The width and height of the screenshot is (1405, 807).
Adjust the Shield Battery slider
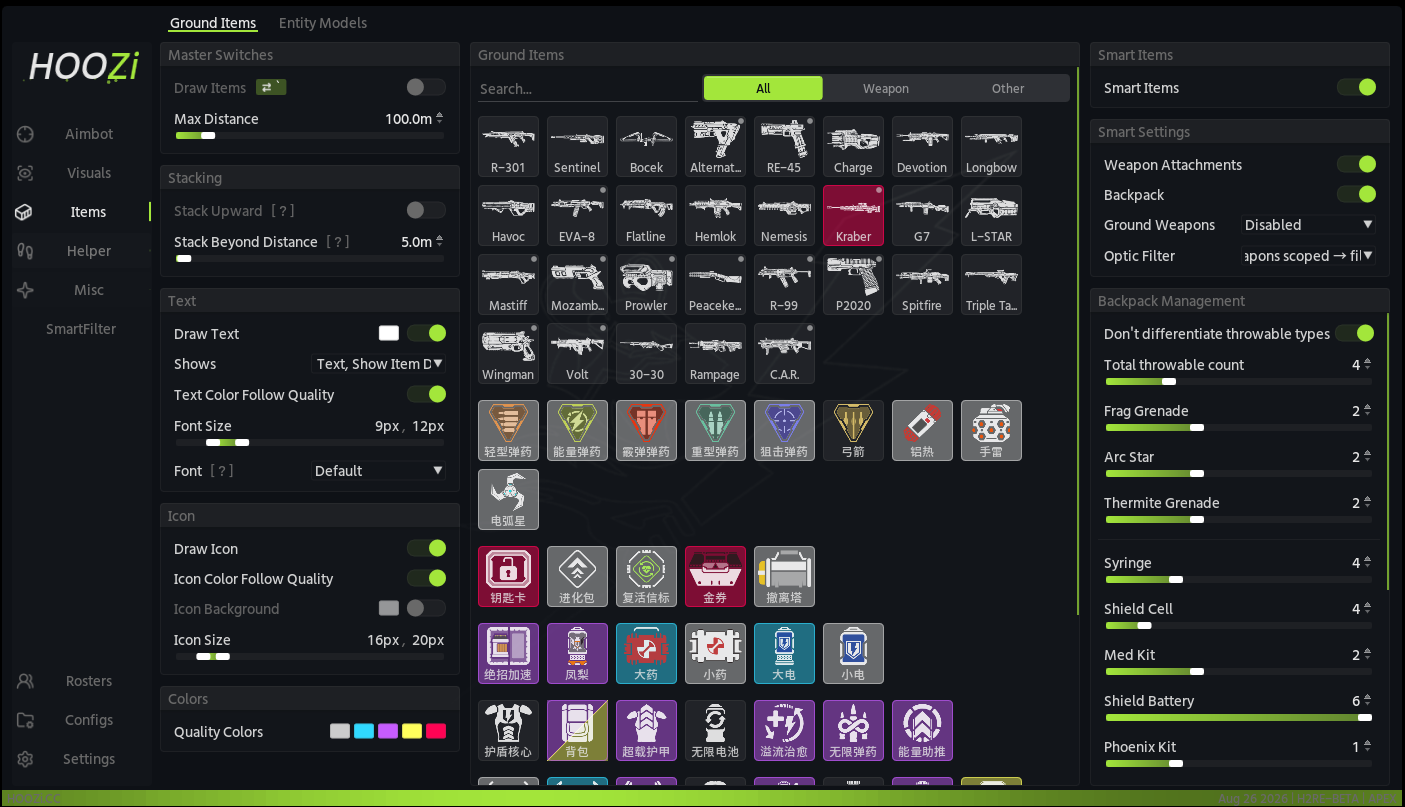point(1238,717)
